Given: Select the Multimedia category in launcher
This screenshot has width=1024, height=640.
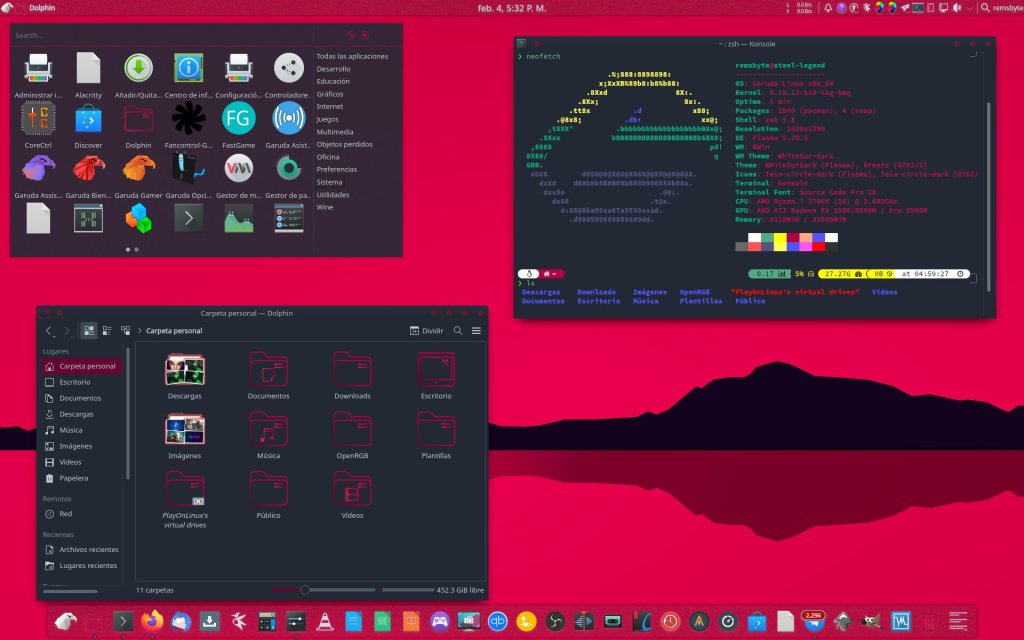Looking at the screenshot, I should [334, 131].
